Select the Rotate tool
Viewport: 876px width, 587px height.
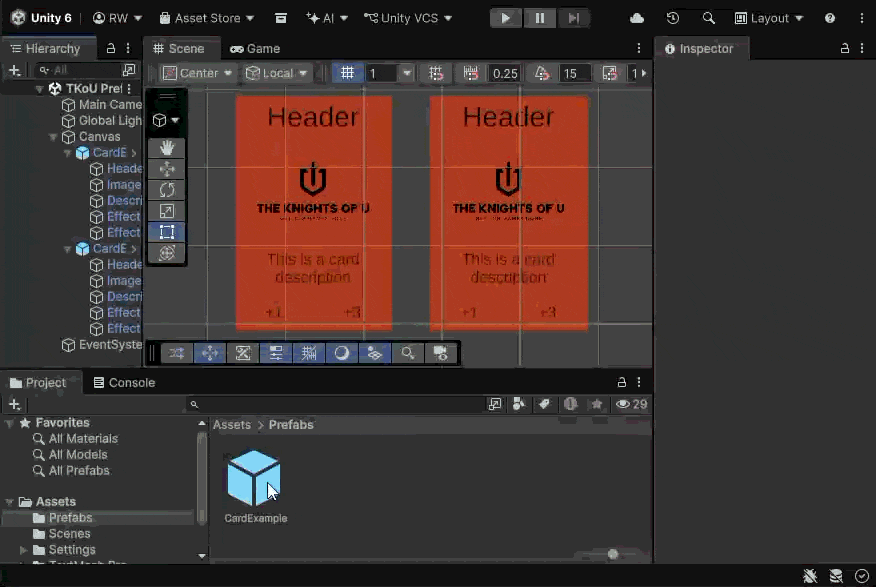click(166, 190)
